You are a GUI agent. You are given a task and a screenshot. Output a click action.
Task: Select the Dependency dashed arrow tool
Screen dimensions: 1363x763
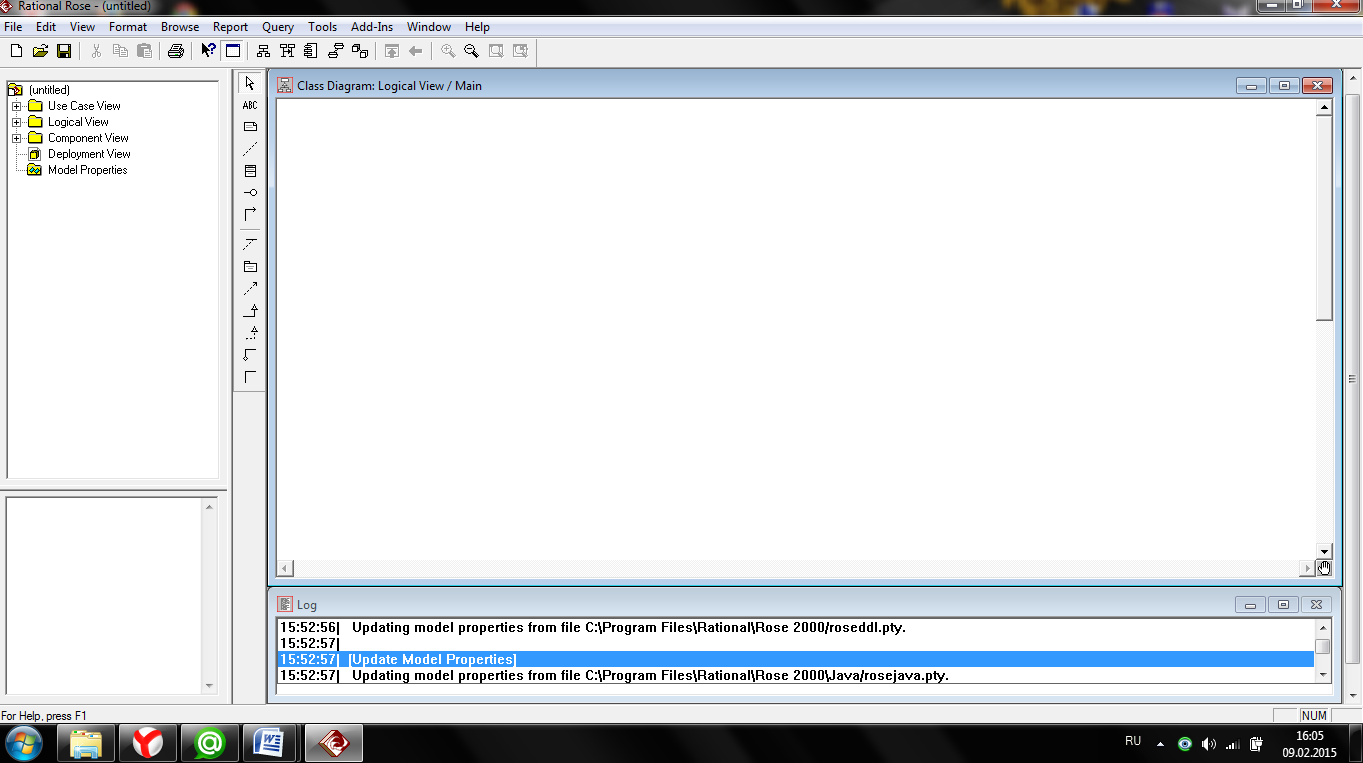pyautogui.click(x=250, y=288)
